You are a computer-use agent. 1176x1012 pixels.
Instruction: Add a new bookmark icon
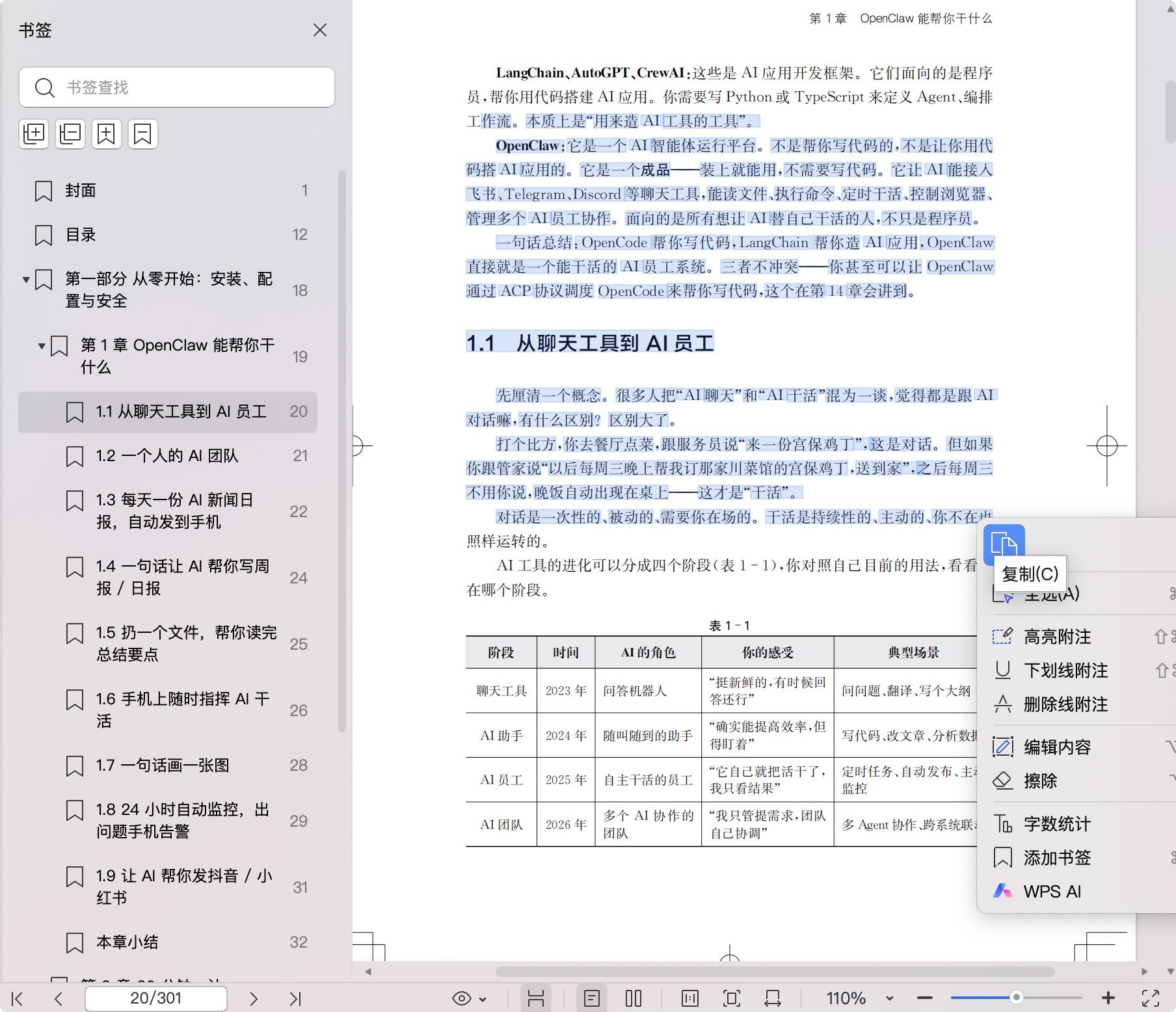click(x=107, y=134)
